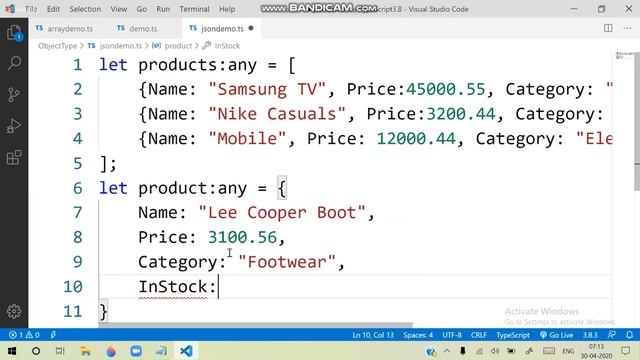Open the Search view in activity bar

[14, 63]
